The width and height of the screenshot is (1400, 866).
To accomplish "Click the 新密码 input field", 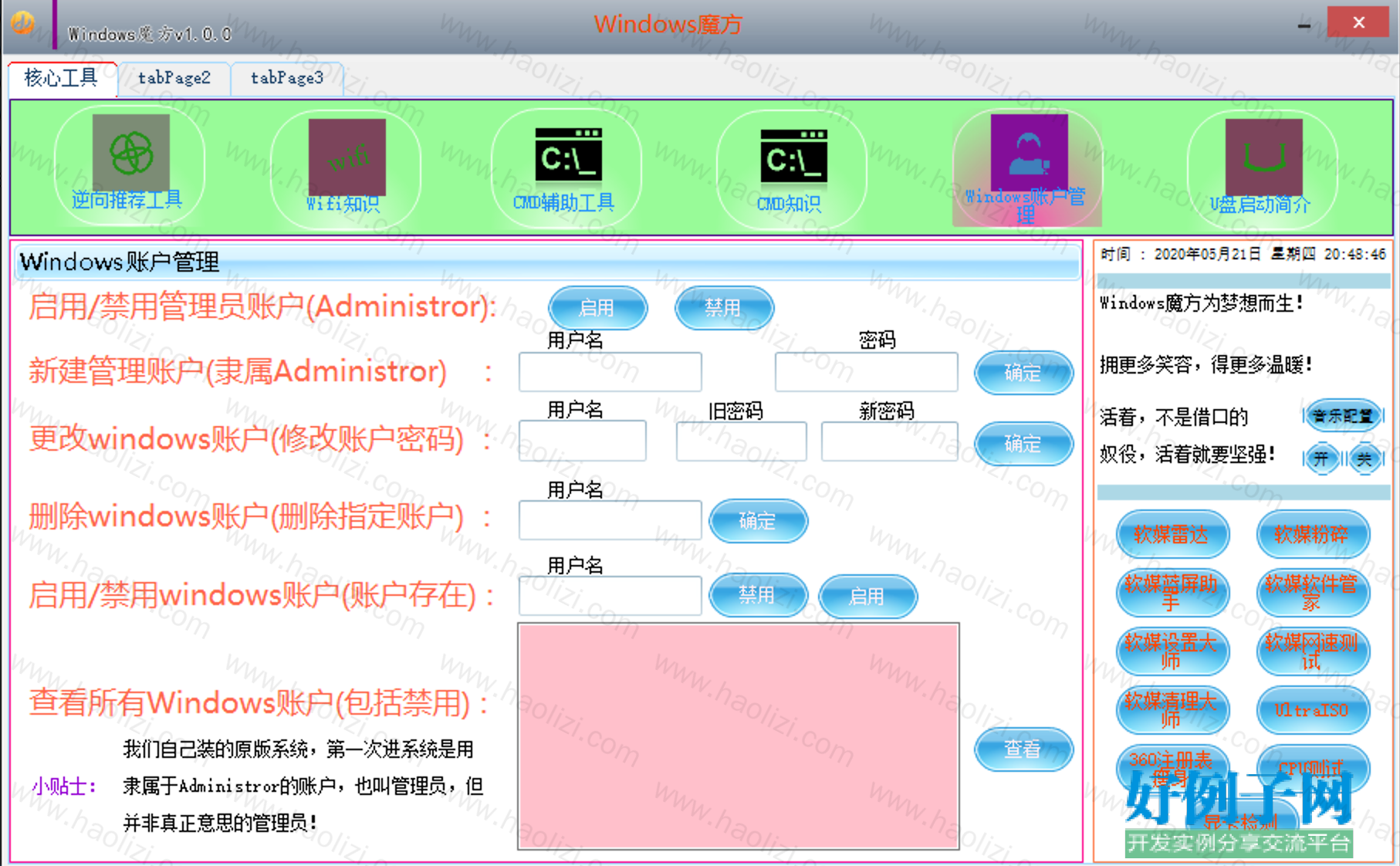I will [890, 441].
